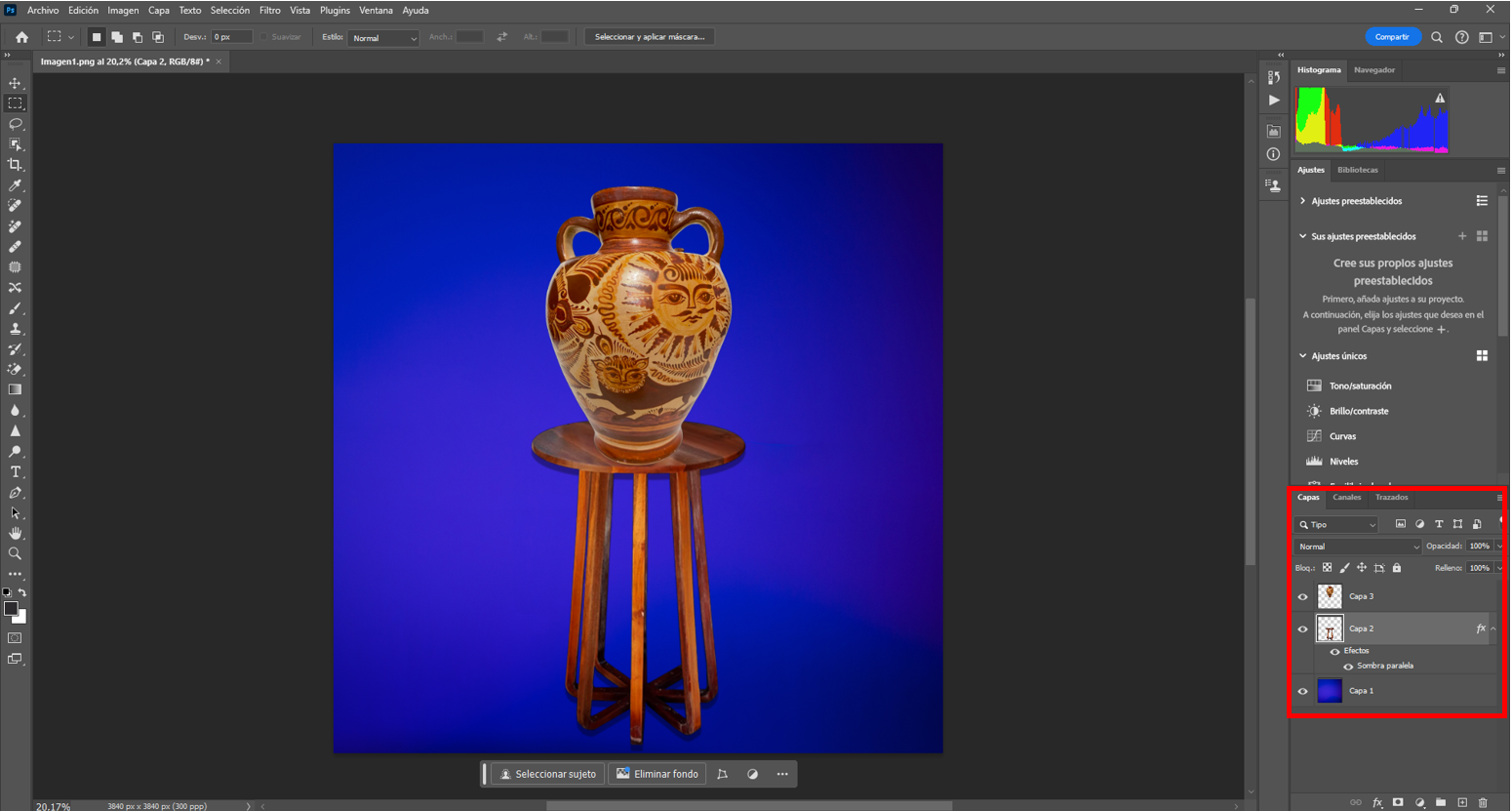Viewport: 1512px width, 811px height.
Task: Switch to the Trazados tab
Action: pos(1392,498)
